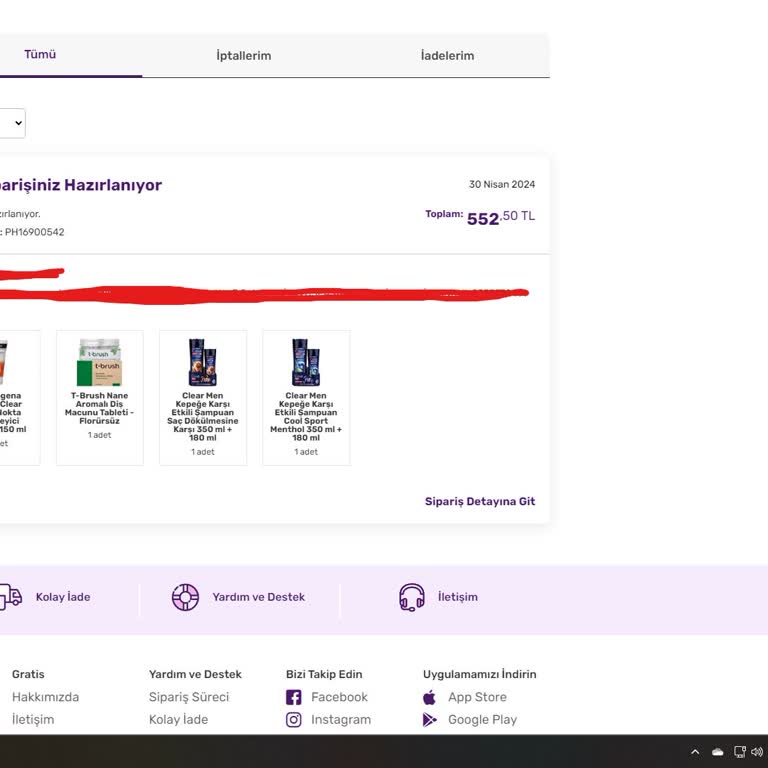Image resolution: width=768 pixels, height=768 pixels.
Task: Select the order number PH16900542
Action: point(34,232)
